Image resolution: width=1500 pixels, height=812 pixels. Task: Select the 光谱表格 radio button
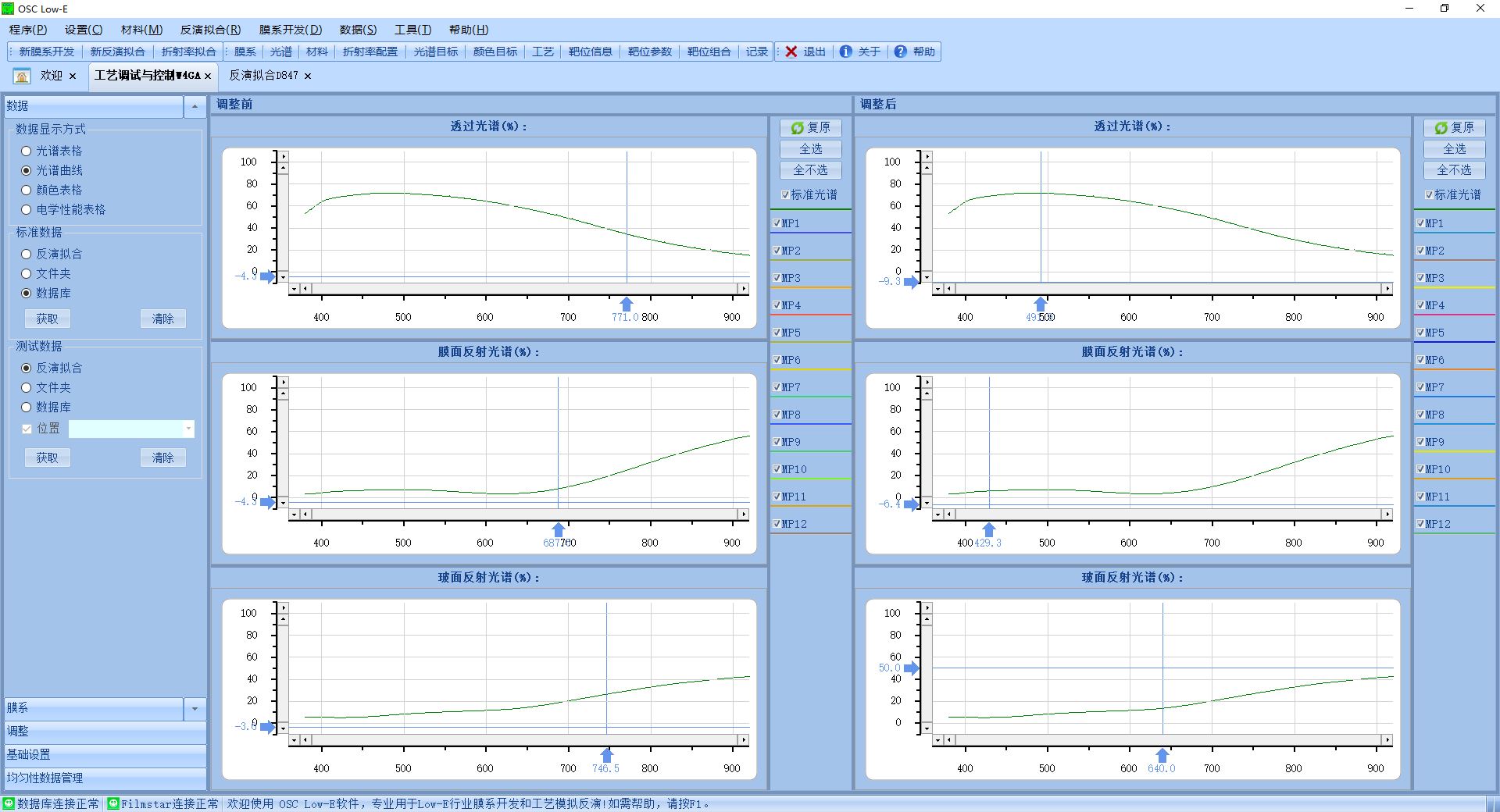[26, 151]
